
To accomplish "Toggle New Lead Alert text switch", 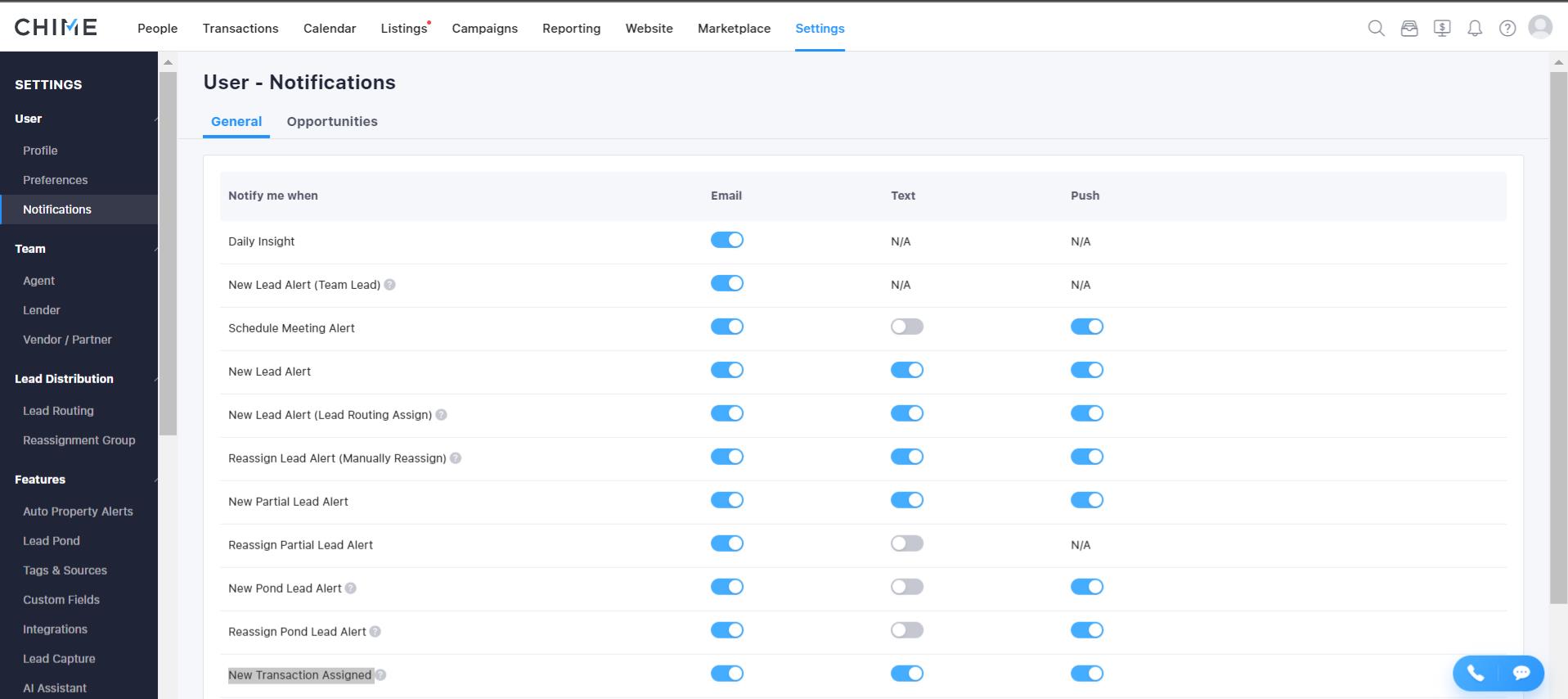I will [x=906, y=370].
